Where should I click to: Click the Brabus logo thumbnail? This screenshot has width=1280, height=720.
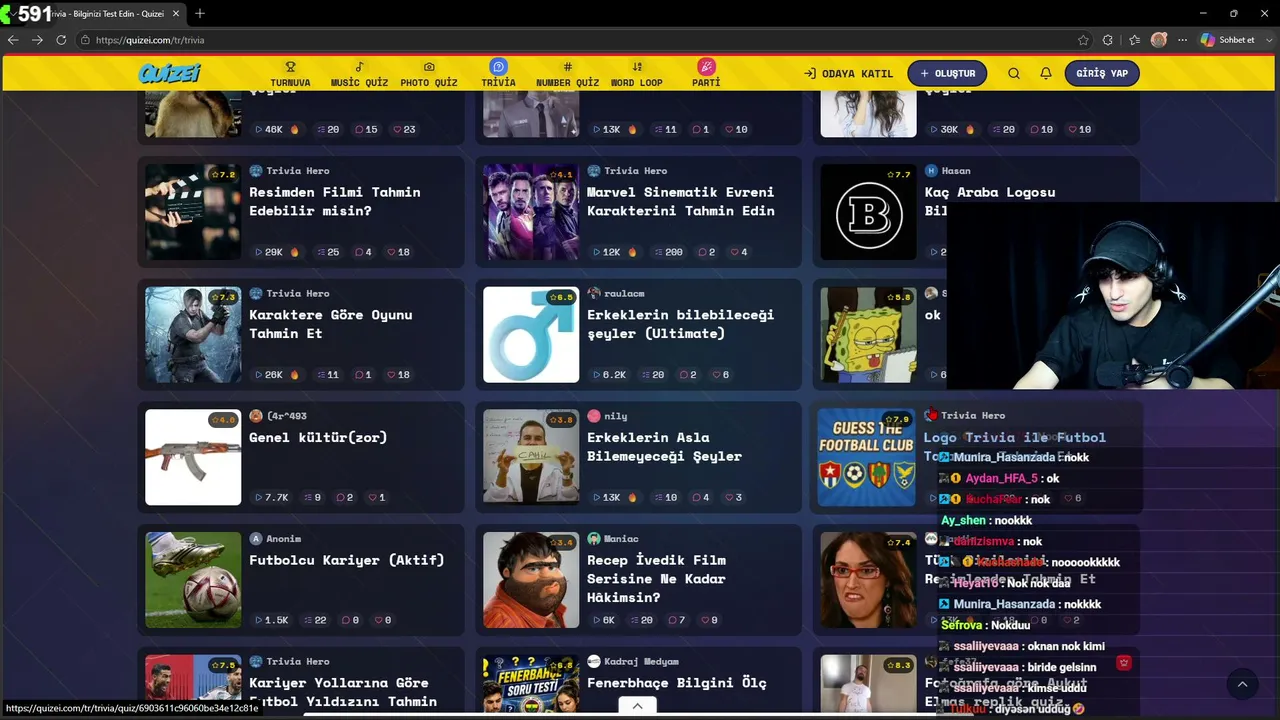pos(868,212)
